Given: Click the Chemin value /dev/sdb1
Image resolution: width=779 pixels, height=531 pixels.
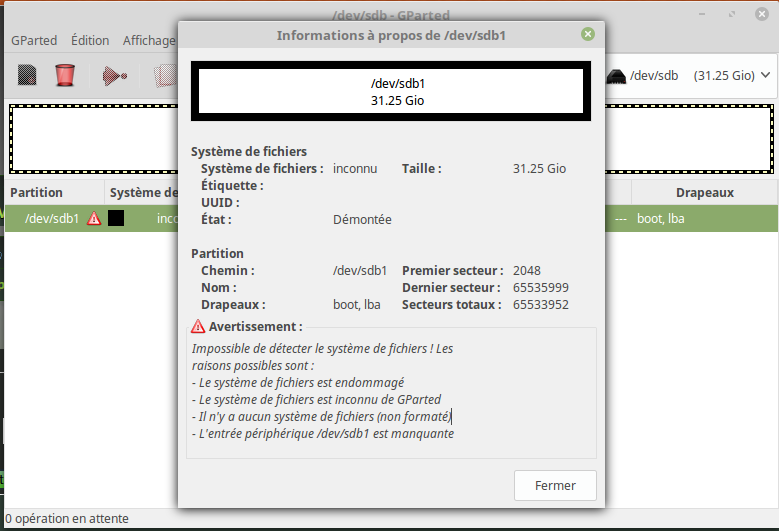Looking at the screenshot, I should (x=360, y=271).
